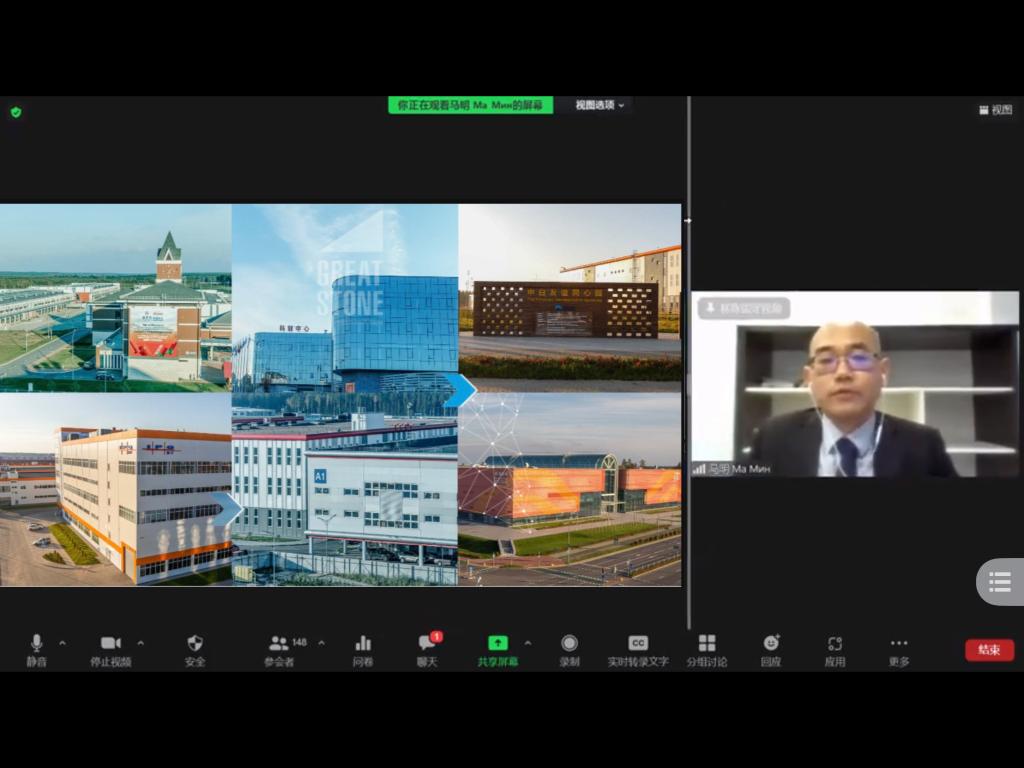Click the View button at top right

[x=995, y=110]
